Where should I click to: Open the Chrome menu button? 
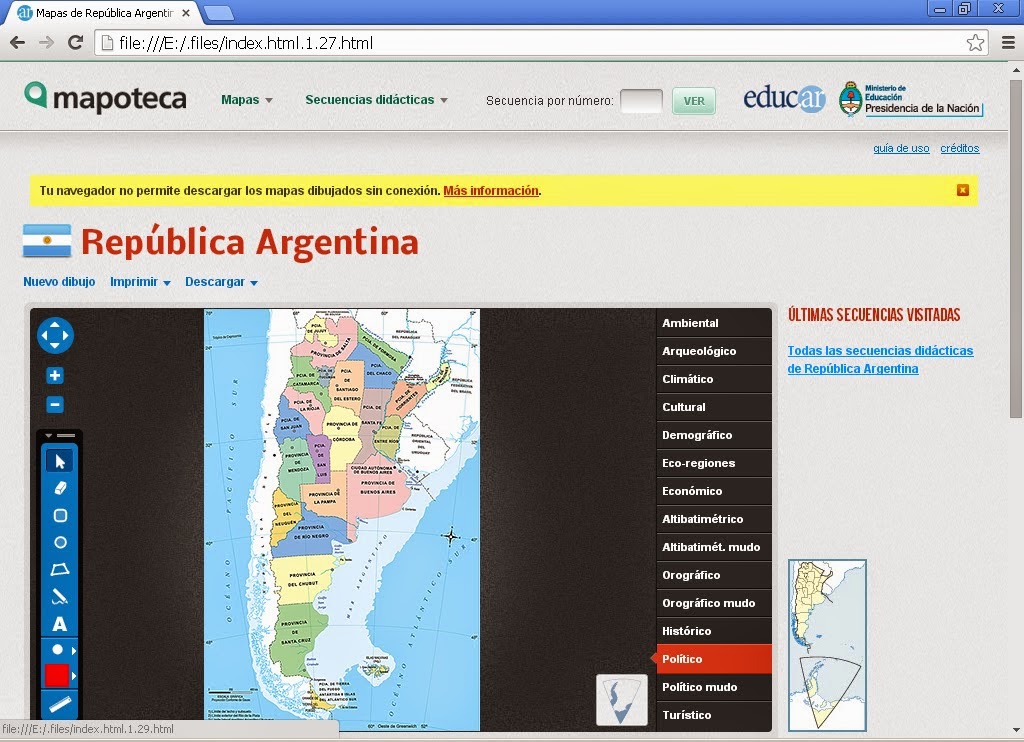[x=1008, y=43]
